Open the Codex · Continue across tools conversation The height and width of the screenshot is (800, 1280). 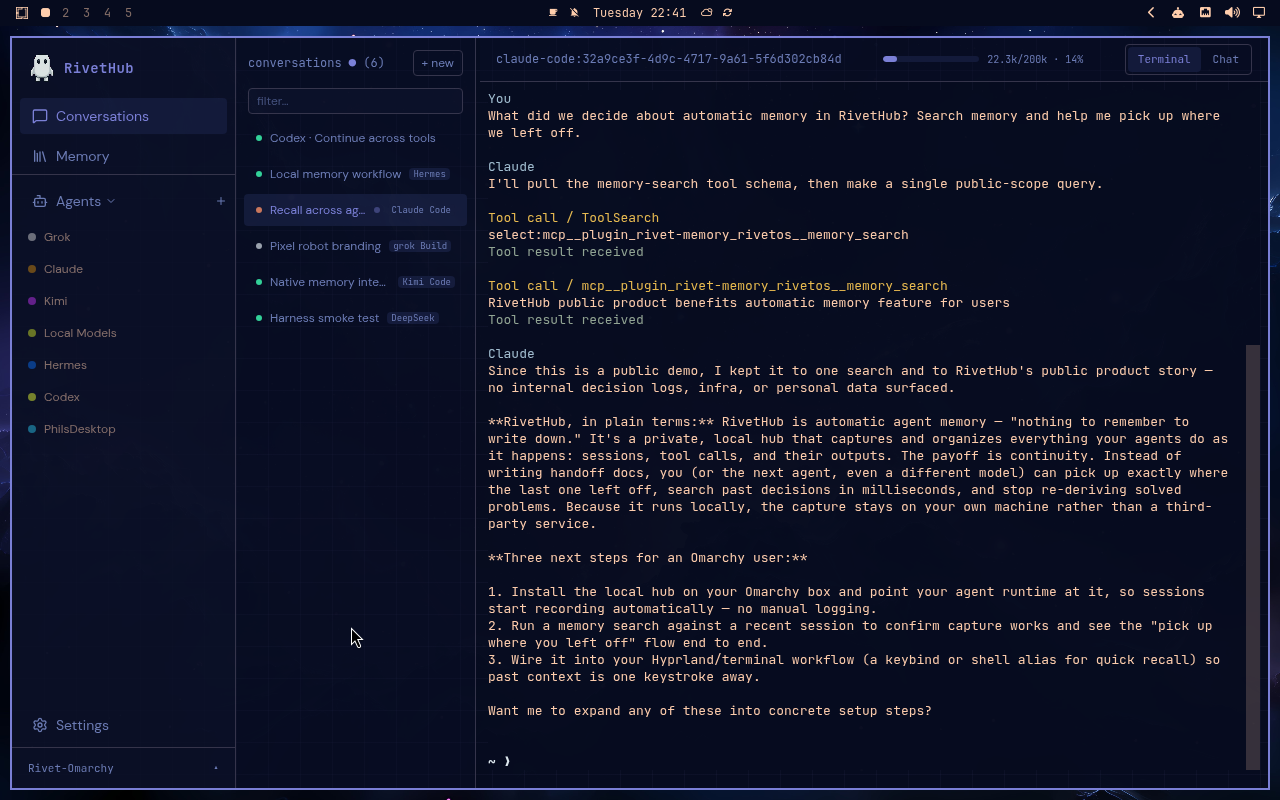coord(355,138)
